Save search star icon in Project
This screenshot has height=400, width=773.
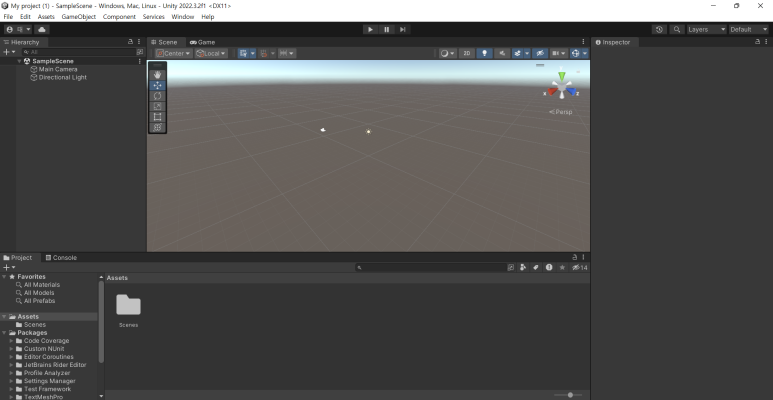[x=562, y=267]
